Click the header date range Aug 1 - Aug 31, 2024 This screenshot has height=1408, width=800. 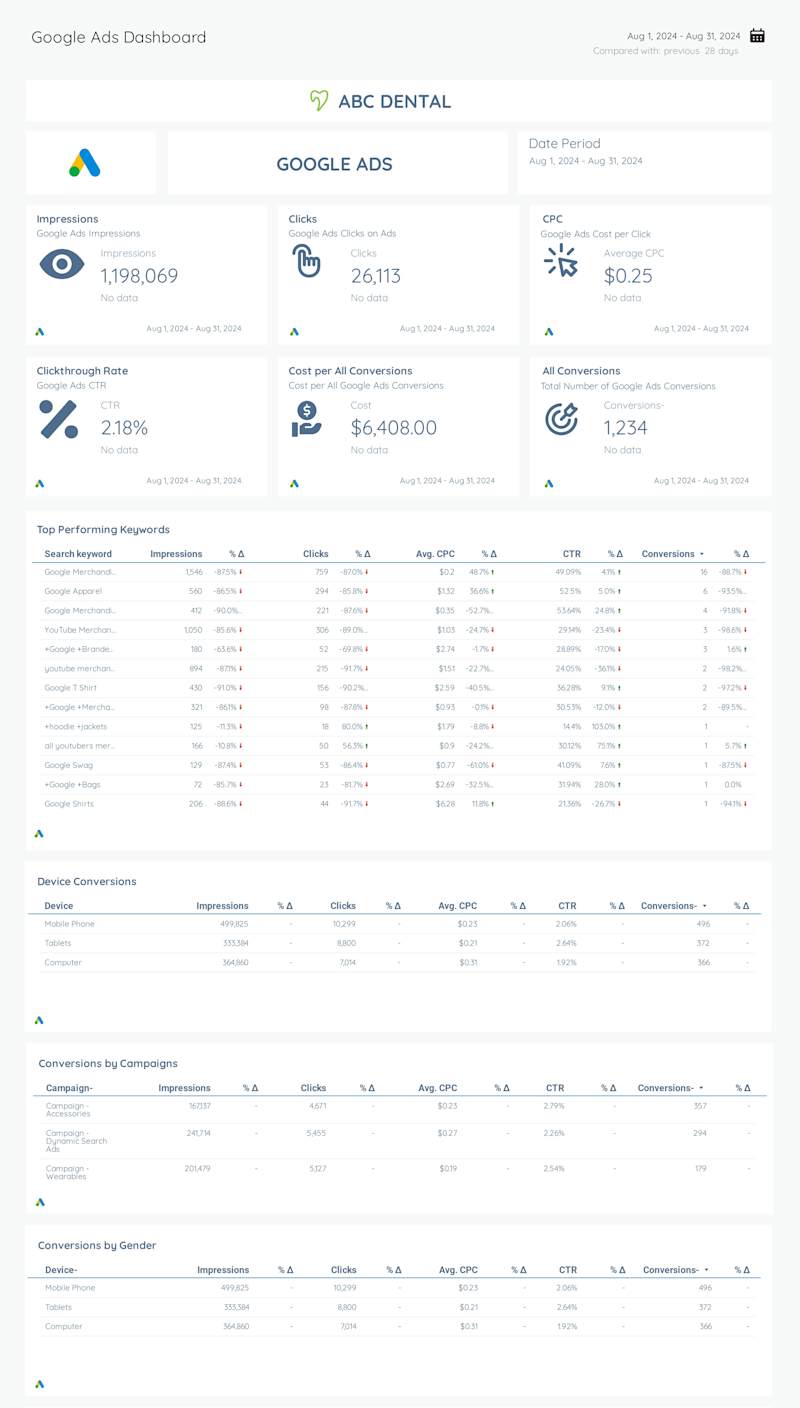(x=684, y=36)
